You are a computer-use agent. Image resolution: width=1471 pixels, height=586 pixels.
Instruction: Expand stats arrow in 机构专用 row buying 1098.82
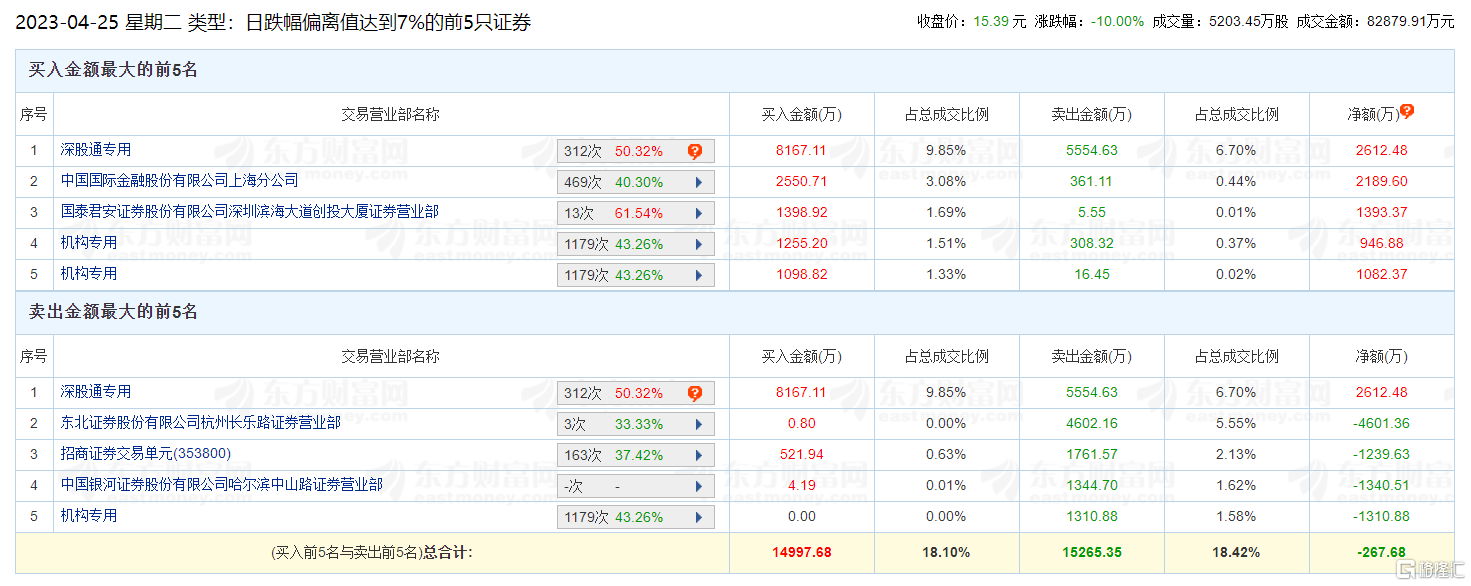(x=699, y=276)
